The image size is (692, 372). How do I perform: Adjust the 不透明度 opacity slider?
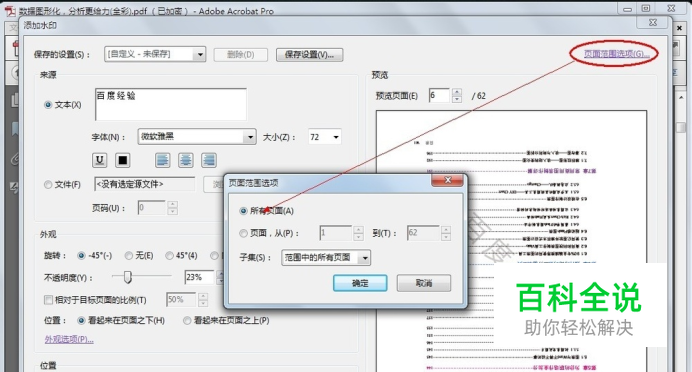point(128,277)
